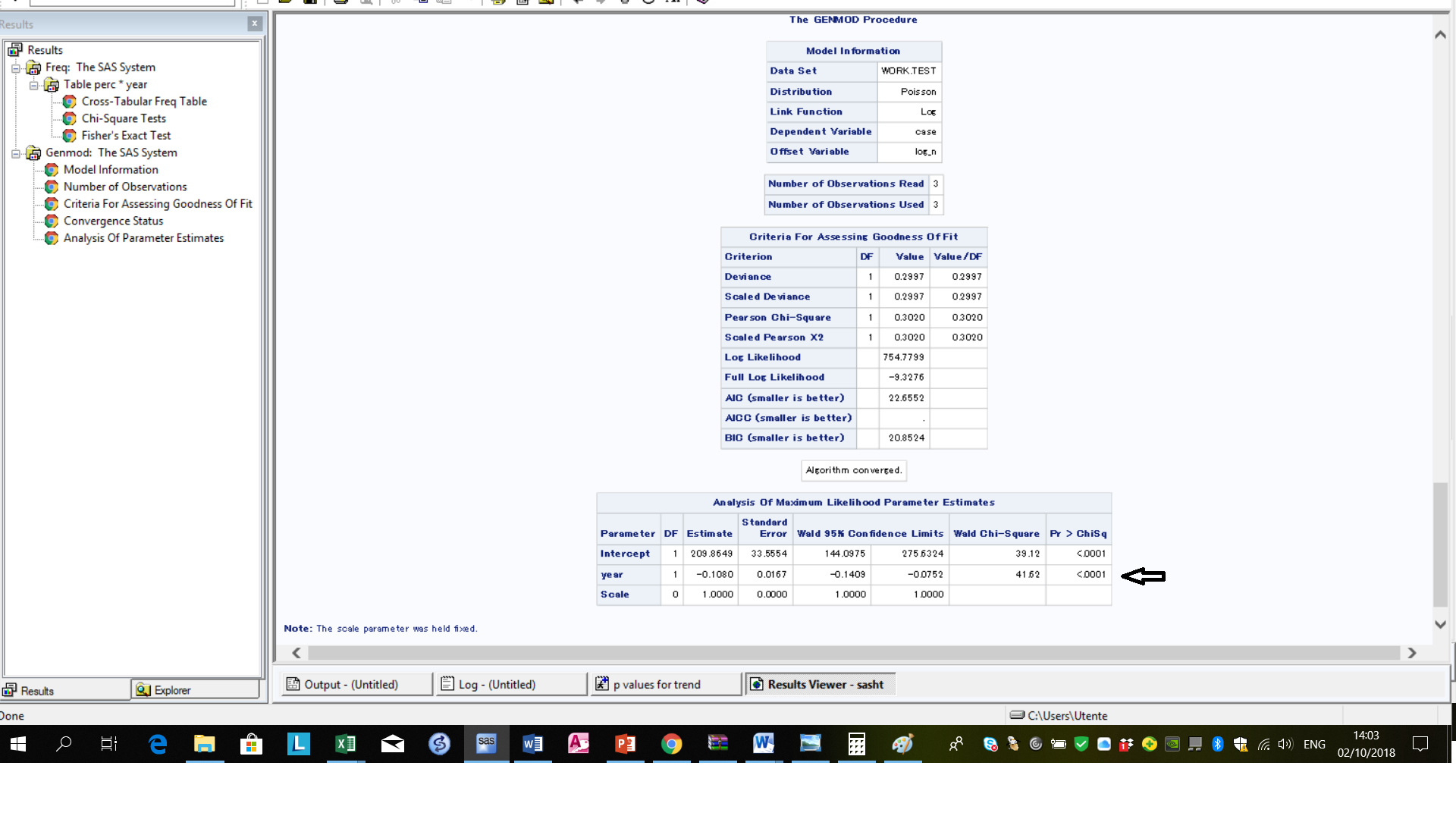The width and height of the screenshot is (1456, 819).
Task: Collapse the Table perc * year node
Action: coord(33,84)
